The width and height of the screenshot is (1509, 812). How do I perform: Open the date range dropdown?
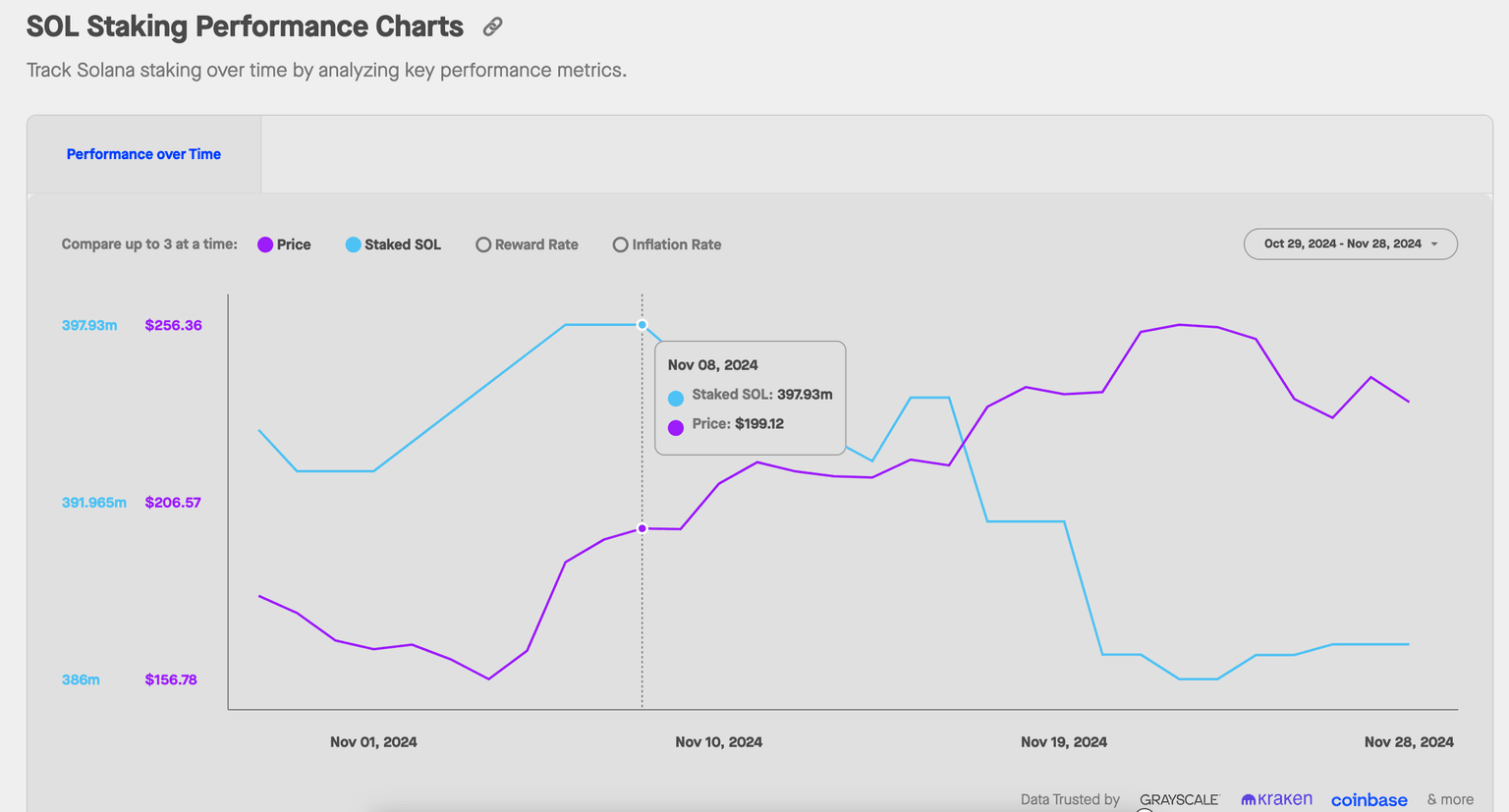point(1343,244)
